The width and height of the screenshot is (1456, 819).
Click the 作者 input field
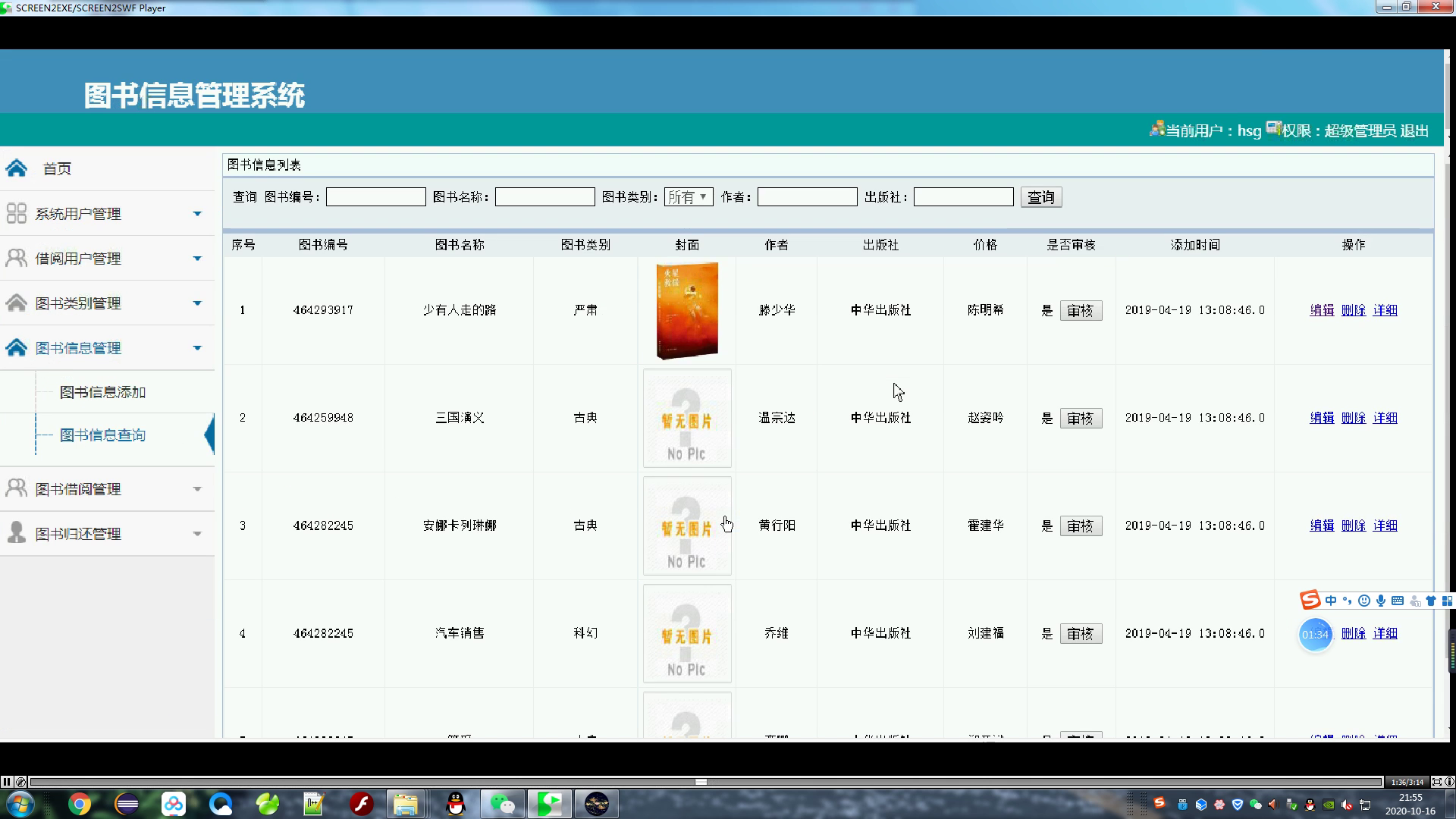(x=808, y=197)
